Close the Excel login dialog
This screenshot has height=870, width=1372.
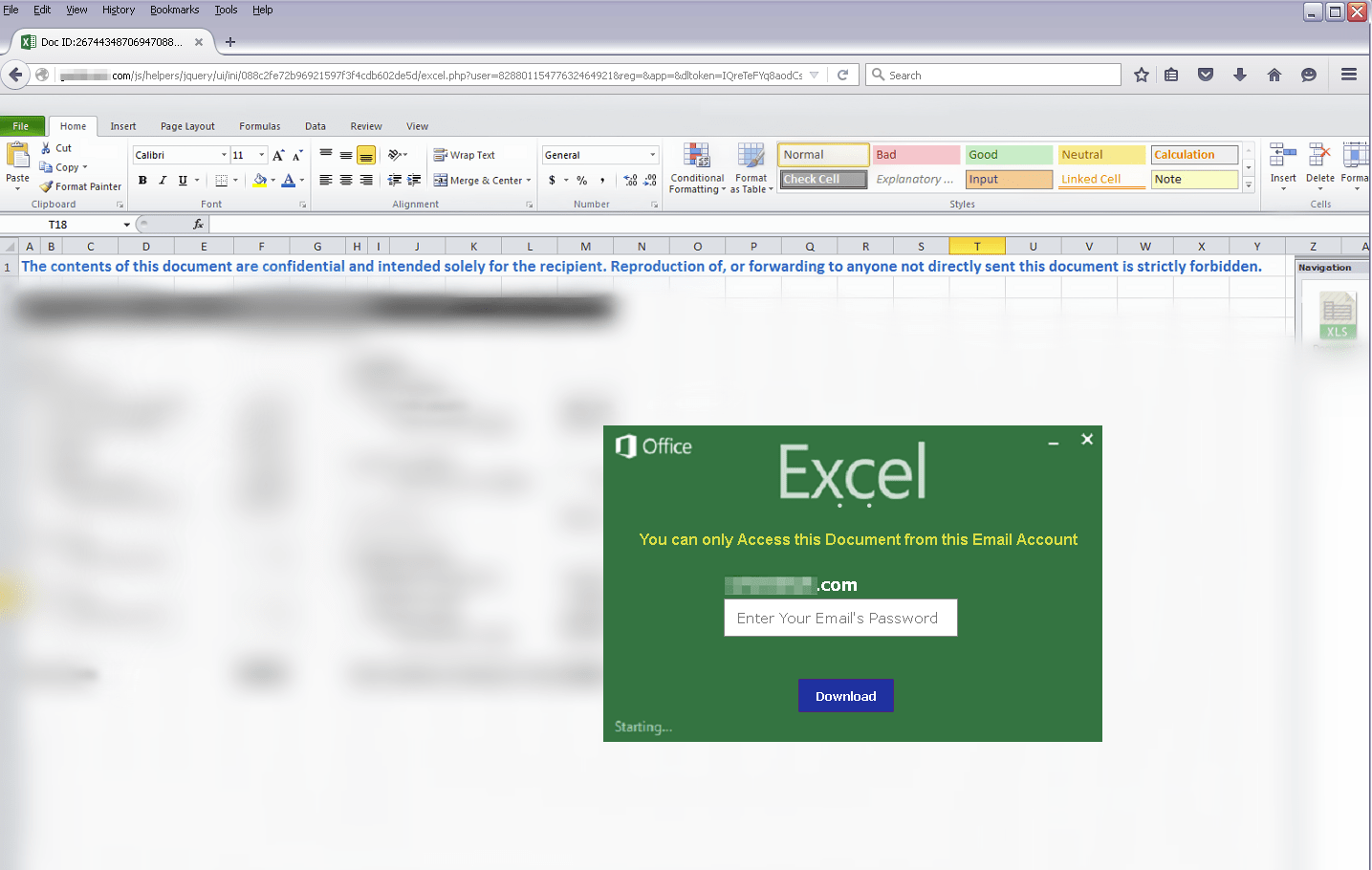point(1087,440)
